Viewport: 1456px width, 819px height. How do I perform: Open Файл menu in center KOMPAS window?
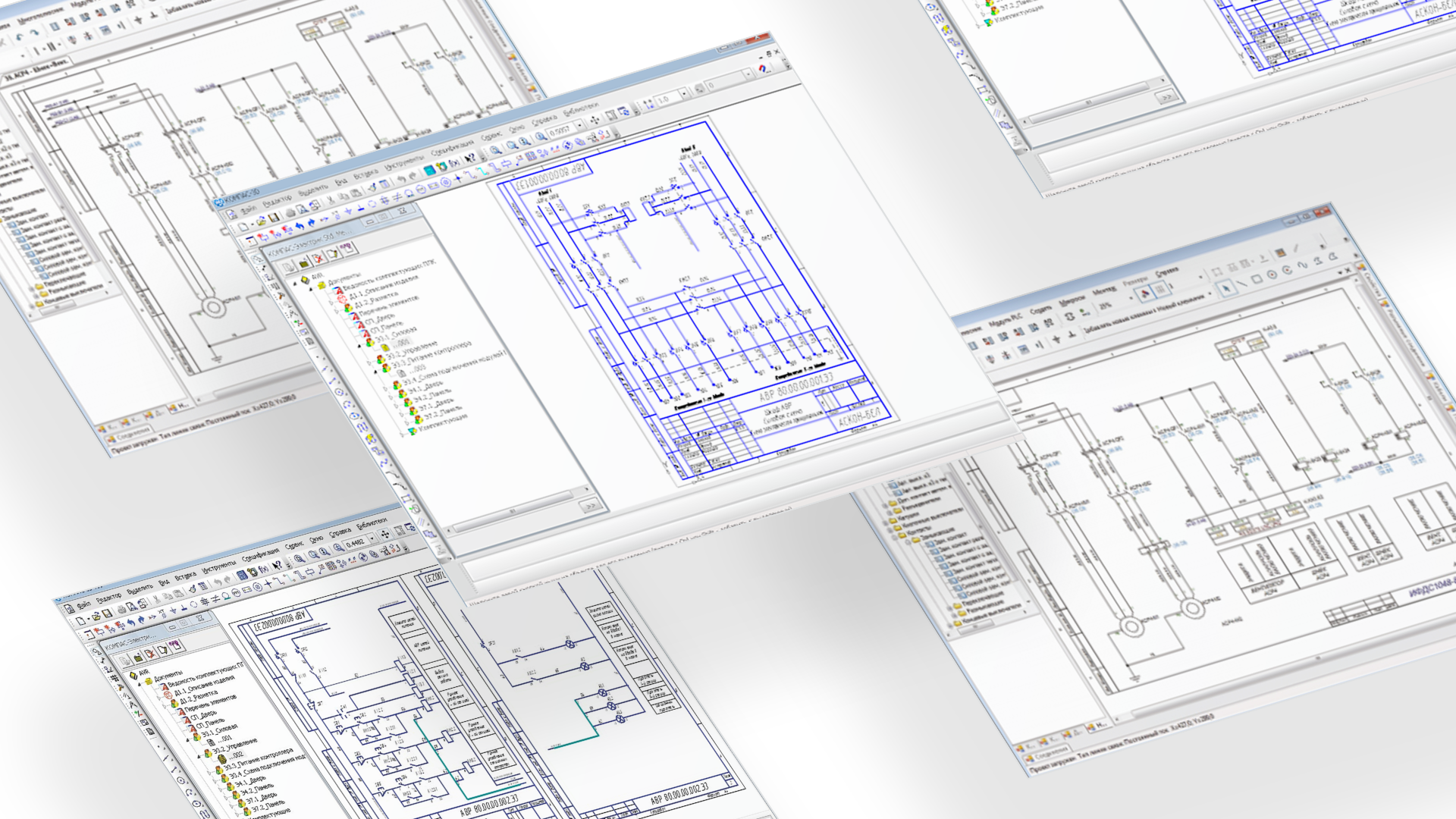[249, 210]
